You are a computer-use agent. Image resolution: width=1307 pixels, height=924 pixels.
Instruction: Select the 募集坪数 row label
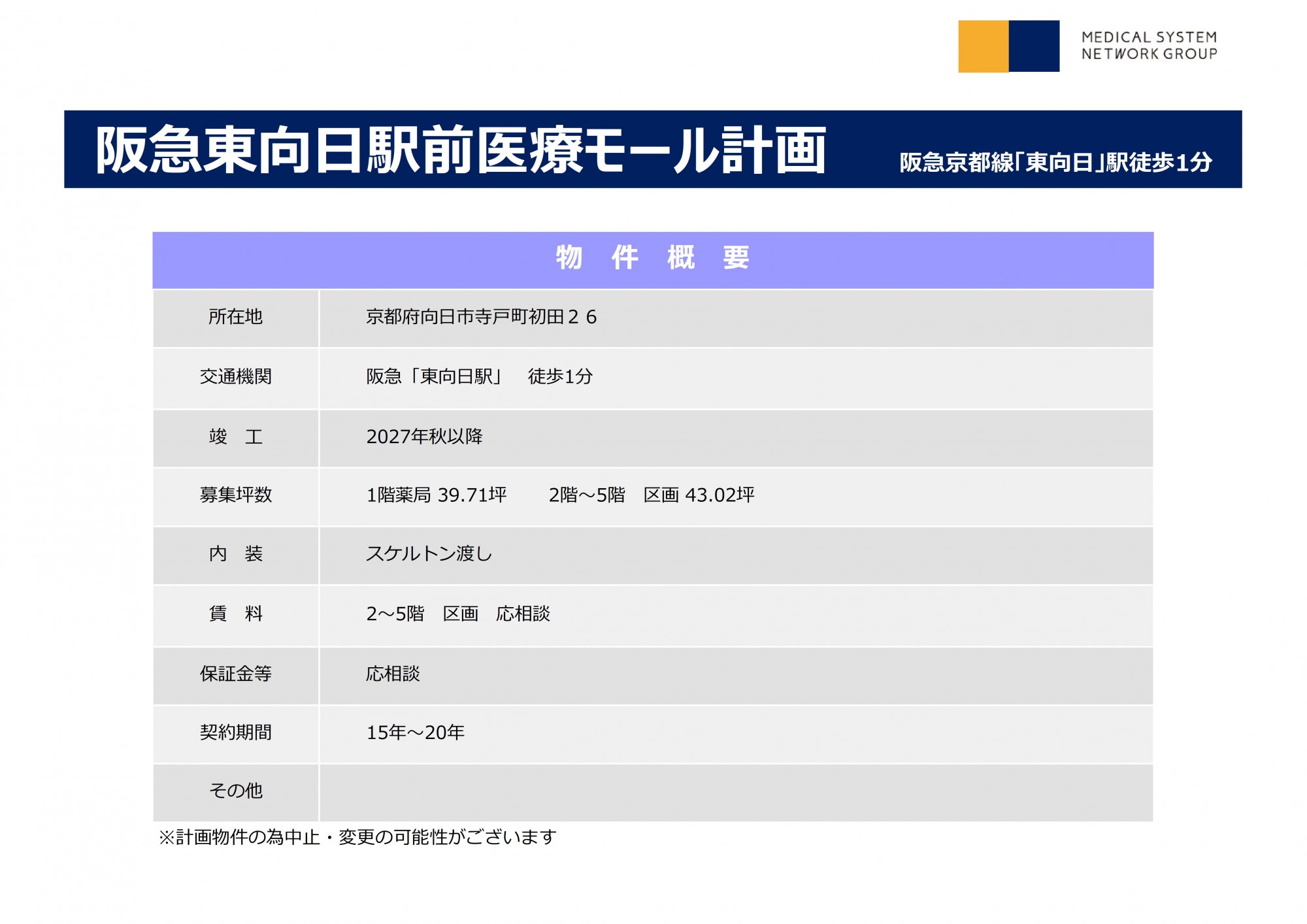click(235, 495)
